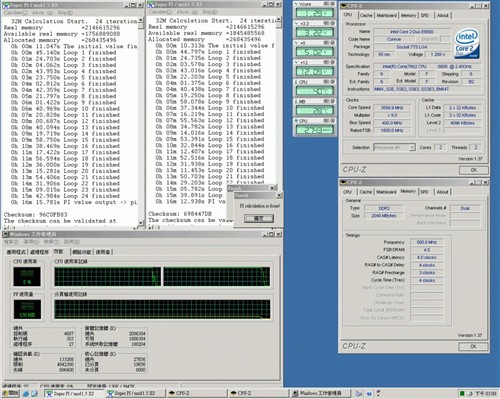The width and height of the screenshot is (500, 399).
Task: Open the Mainboard tab in the CPU-Z Processor window
Action: coord(387,15)
